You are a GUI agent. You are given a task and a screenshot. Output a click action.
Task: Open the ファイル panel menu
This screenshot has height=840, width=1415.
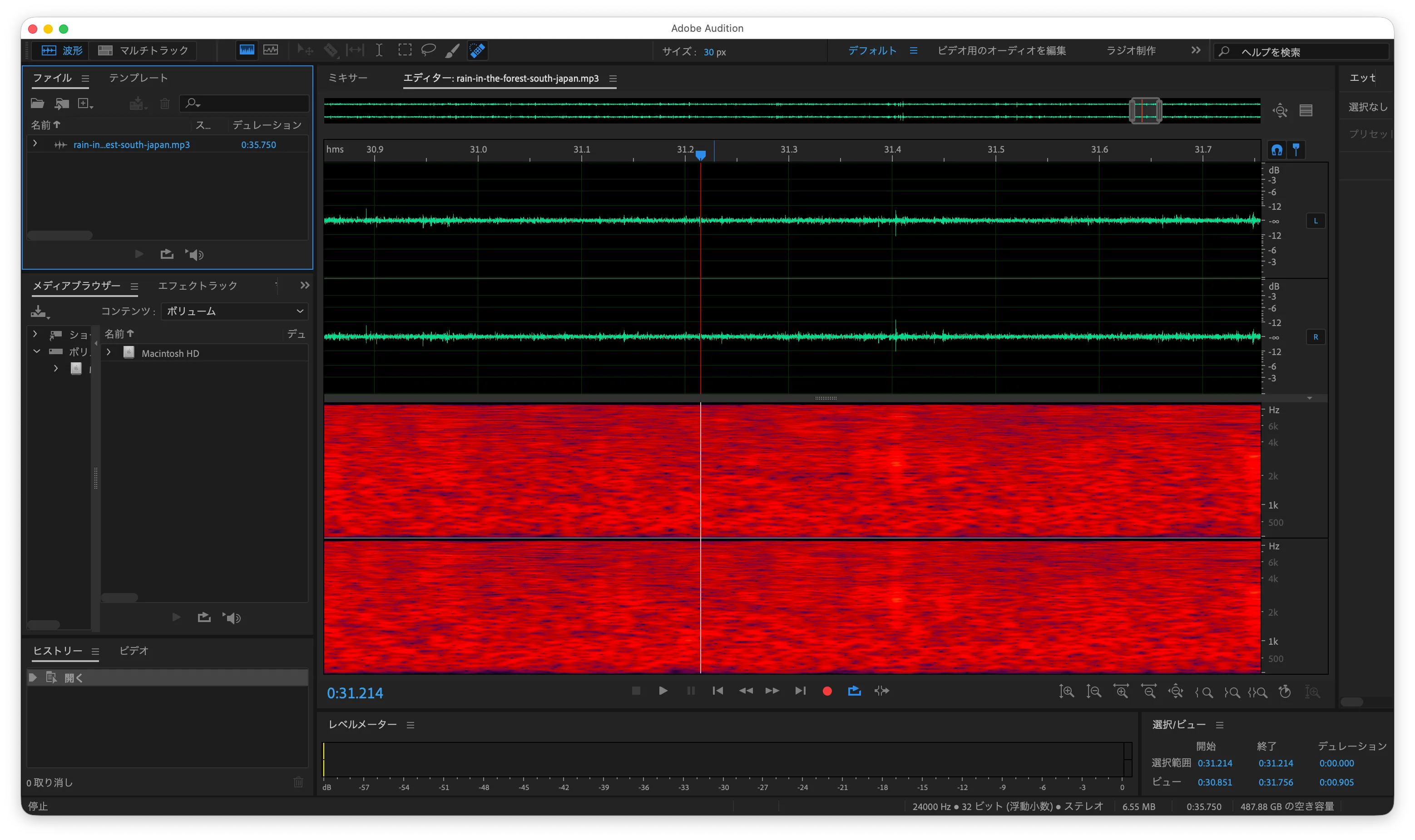click(x=85, y=79)
